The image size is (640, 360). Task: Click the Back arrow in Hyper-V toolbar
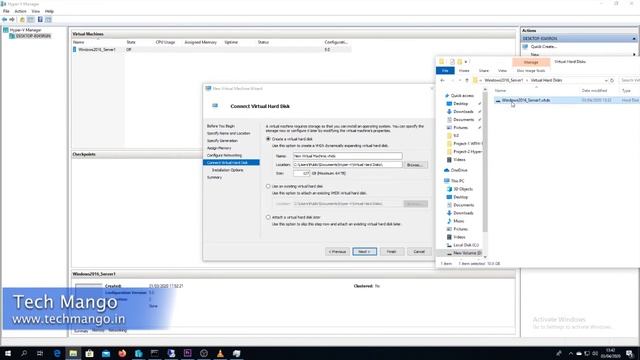coord(4,20)
